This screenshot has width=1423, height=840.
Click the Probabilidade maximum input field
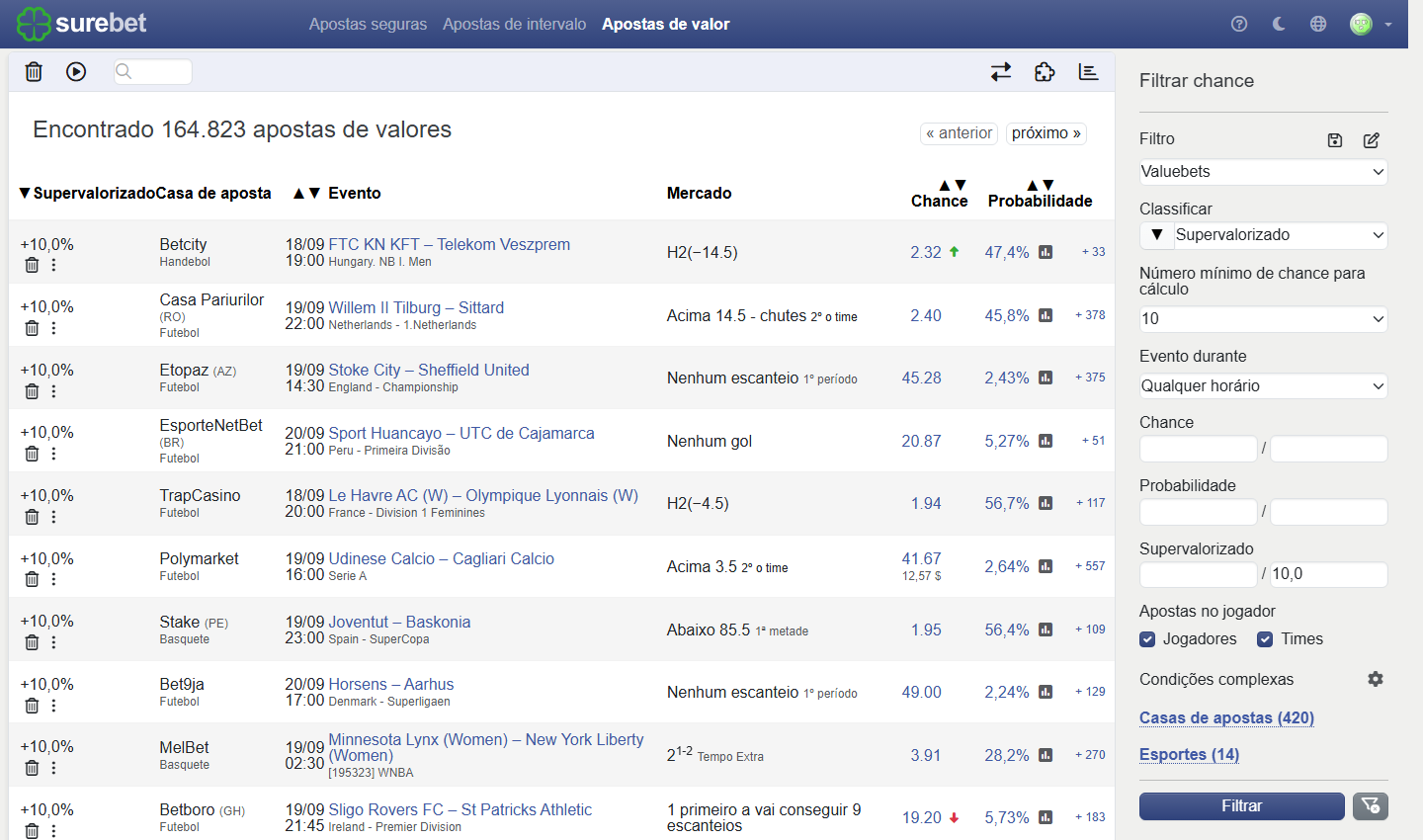pyautogui.click(x=1329, y=512)
